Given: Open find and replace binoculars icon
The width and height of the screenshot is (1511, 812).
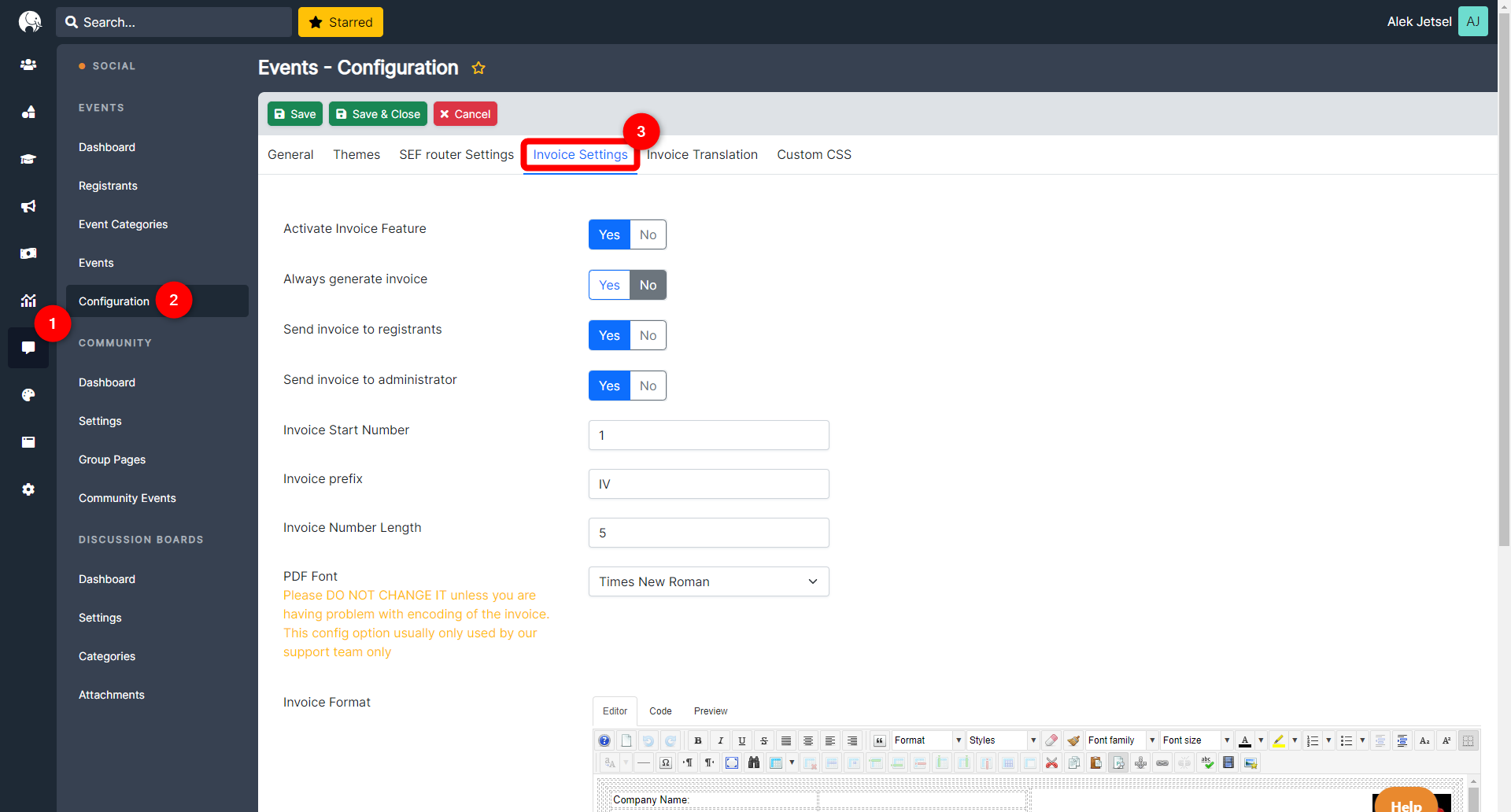Looking at the screenshot, I should click(x=754, y=762).
